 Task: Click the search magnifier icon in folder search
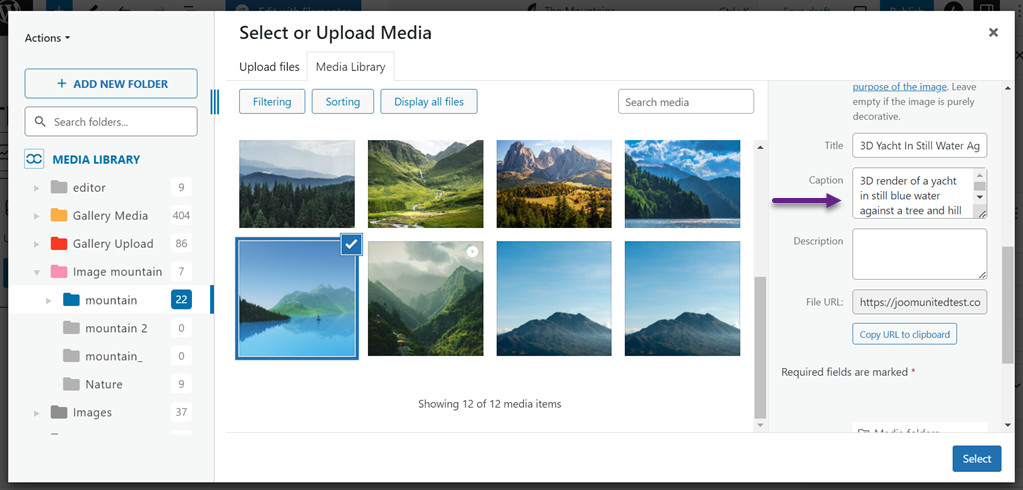click(x=40, y=122)
